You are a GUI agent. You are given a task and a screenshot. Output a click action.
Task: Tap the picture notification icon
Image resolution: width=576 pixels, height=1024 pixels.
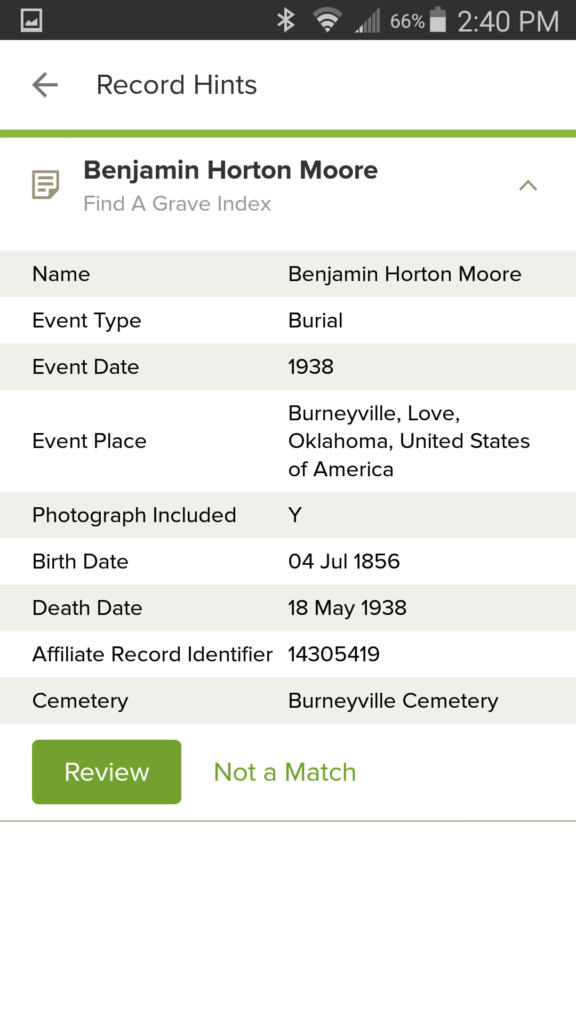tap(31, 21)
